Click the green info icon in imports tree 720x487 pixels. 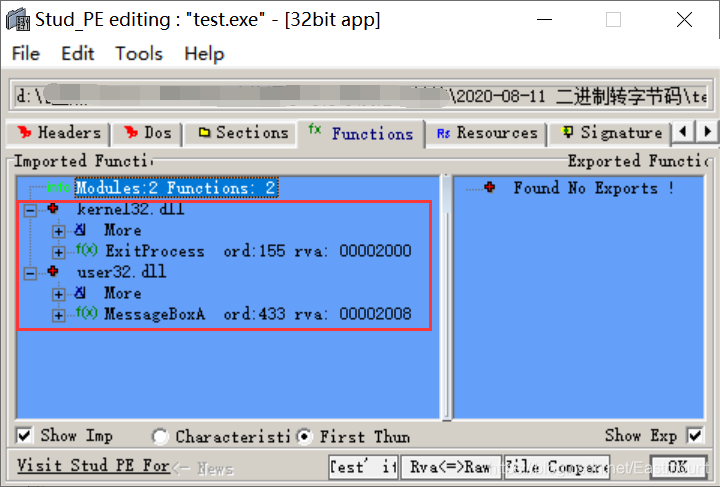[x=58, y=187]
